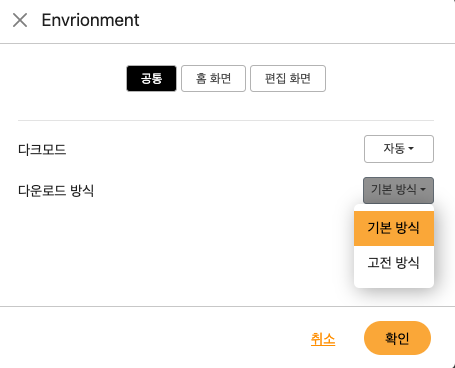Image resolution: width=455 pixels, height=368 pixels.
Task: Select the highlighted 기본 방식 option in the list
Action: point(394,228)
